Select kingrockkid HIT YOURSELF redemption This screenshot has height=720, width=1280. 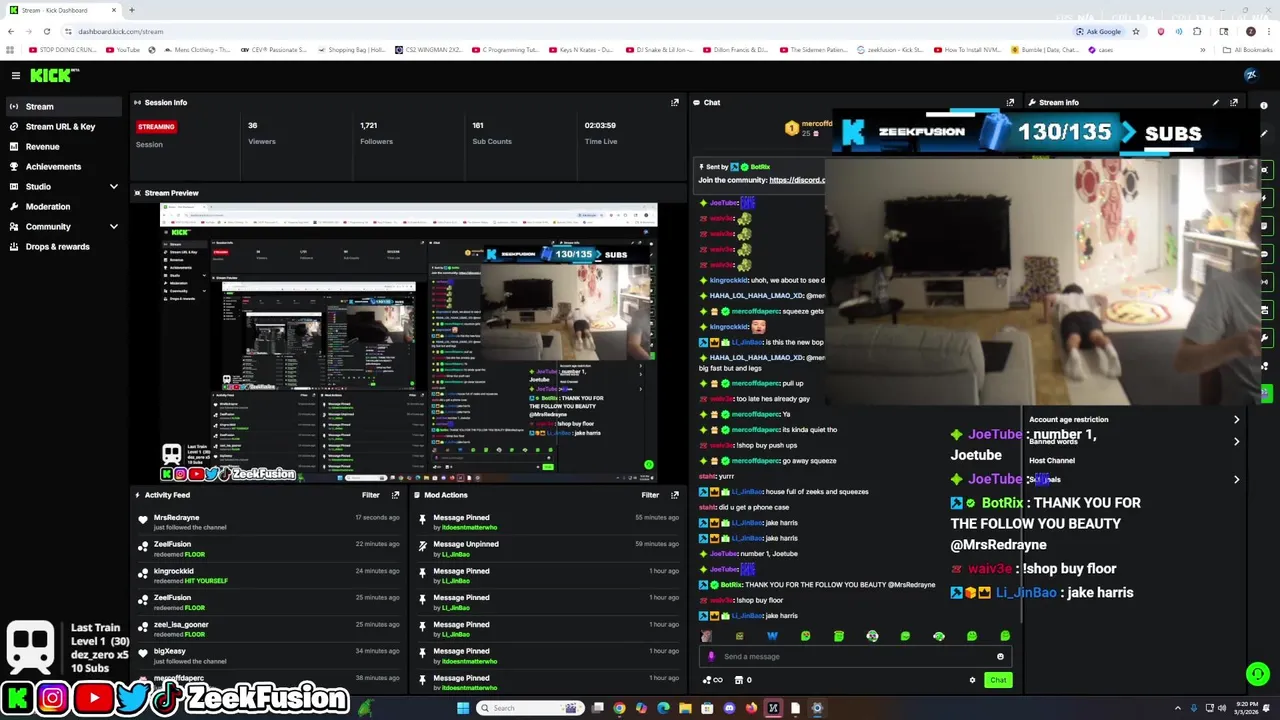[x=270, y=575]
